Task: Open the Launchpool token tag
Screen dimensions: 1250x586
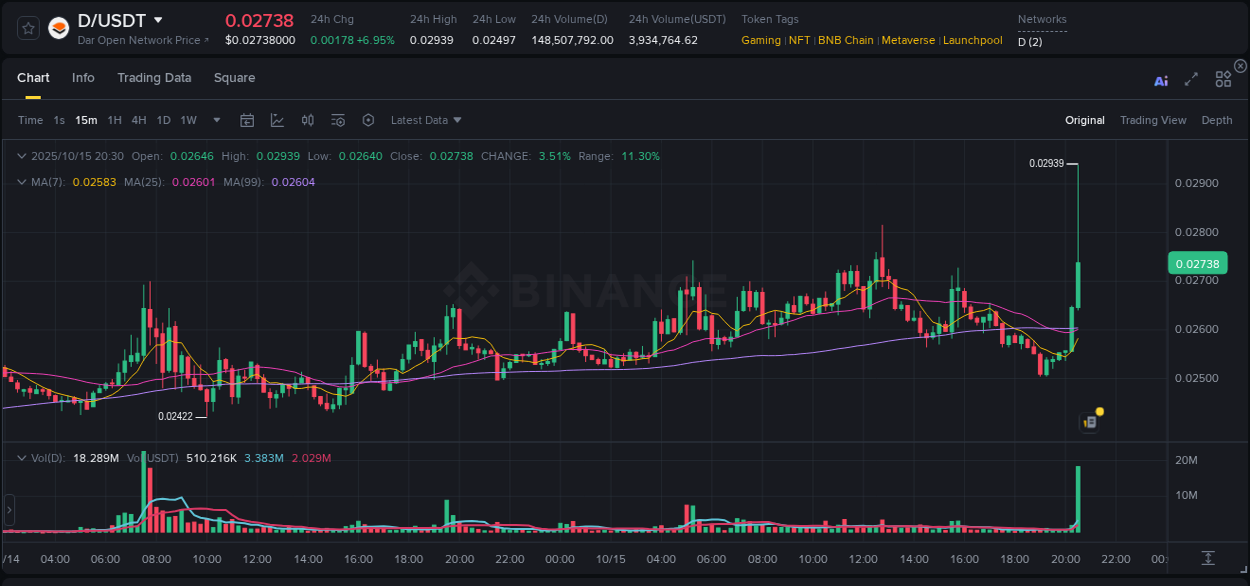Action: pyautogui.click(x=972, y=40)
